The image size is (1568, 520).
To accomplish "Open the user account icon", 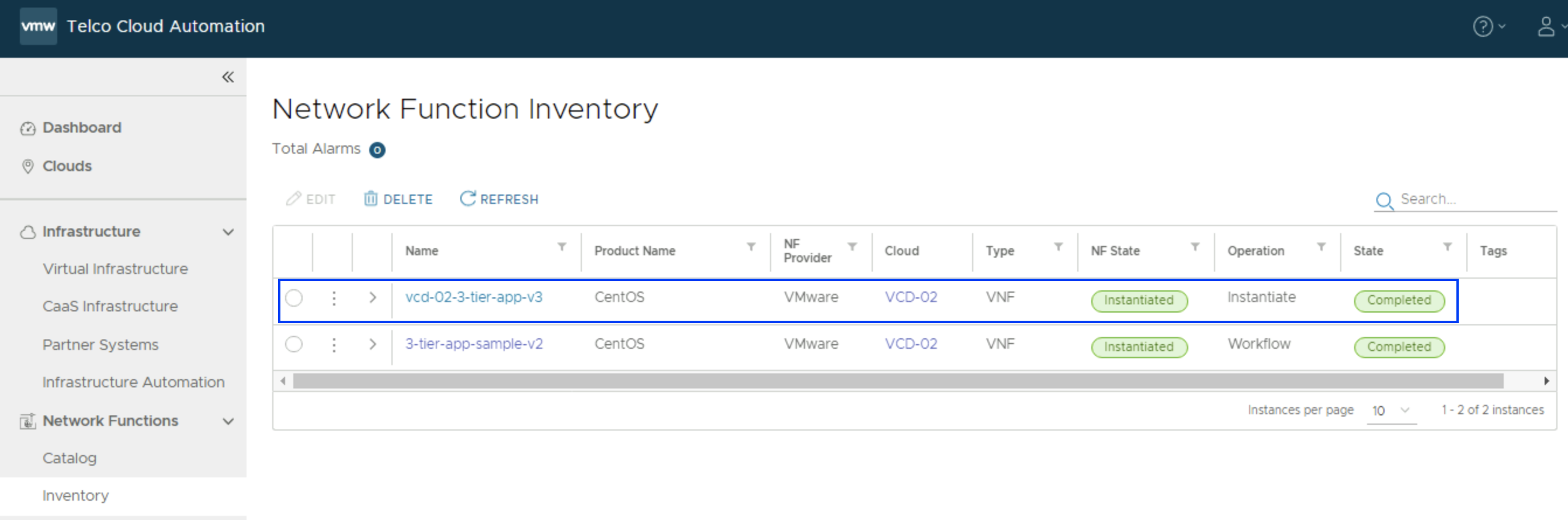I will pyautogui.click(x=1545, y=26).
